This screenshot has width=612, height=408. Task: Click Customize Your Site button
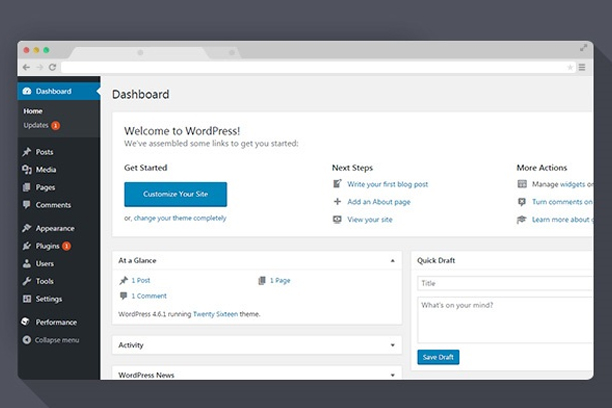(175, 194)
